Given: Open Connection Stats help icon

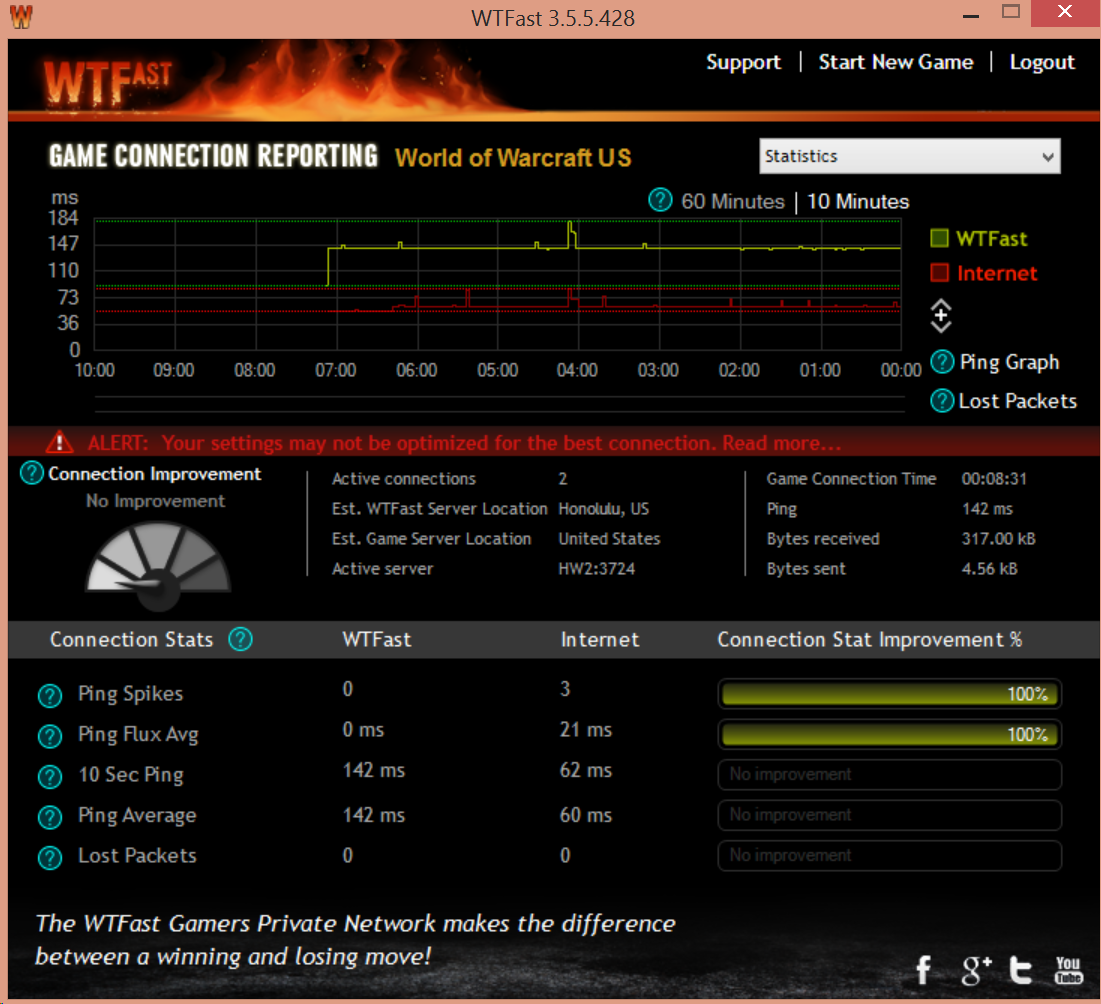Looking at the screenshot, I should pyautogui.click(x=240, y=640).
